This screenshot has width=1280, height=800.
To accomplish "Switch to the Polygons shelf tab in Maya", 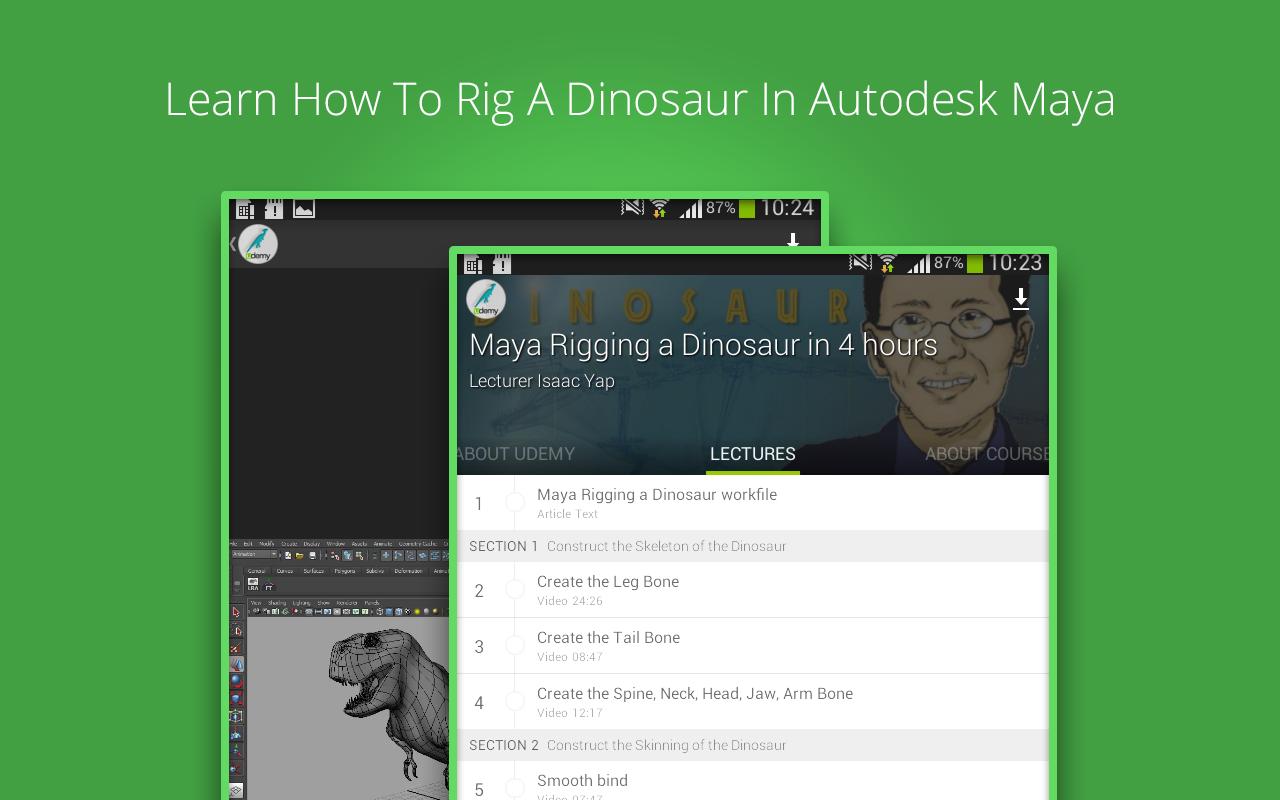I will click(x=344, y=571).
